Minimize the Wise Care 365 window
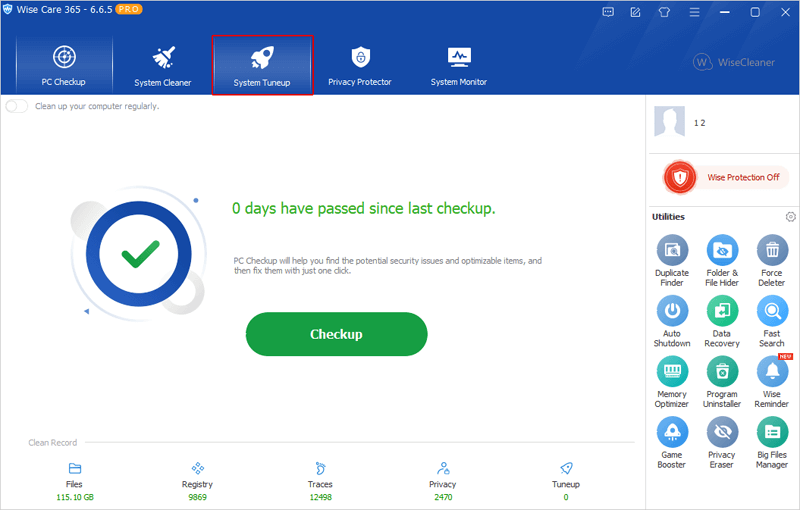Viewport: 800px width, 510px height. [x=724, y=12]
